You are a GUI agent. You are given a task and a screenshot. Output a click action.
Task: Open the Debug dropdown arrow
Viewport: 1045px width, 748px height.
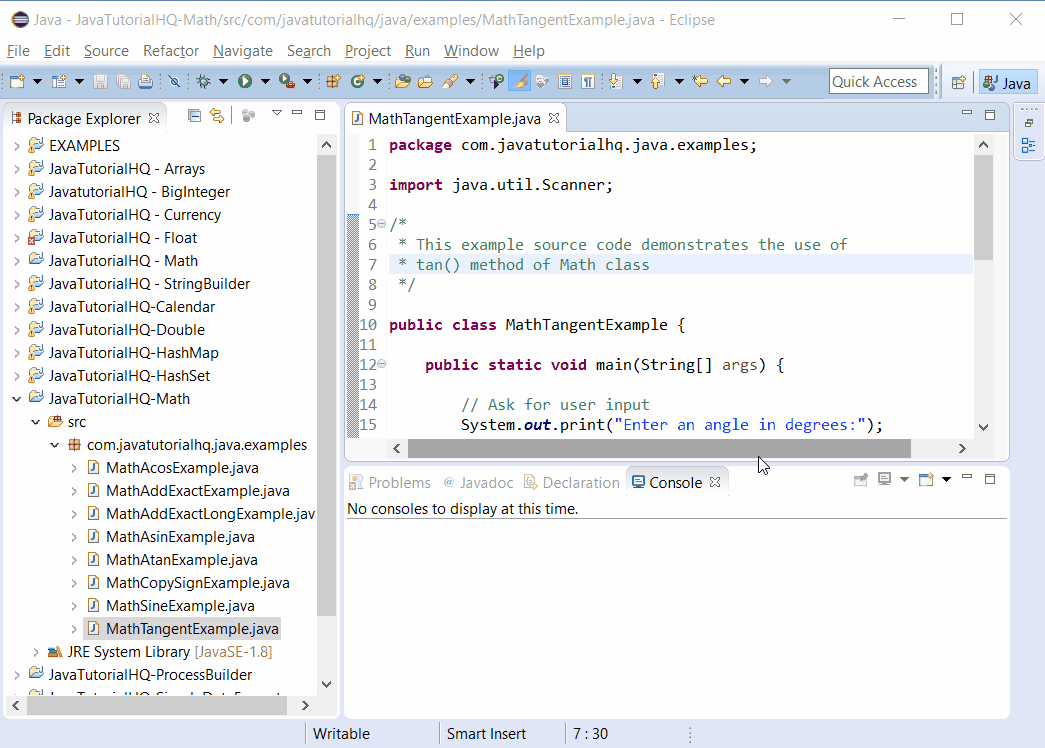[223, 81]
